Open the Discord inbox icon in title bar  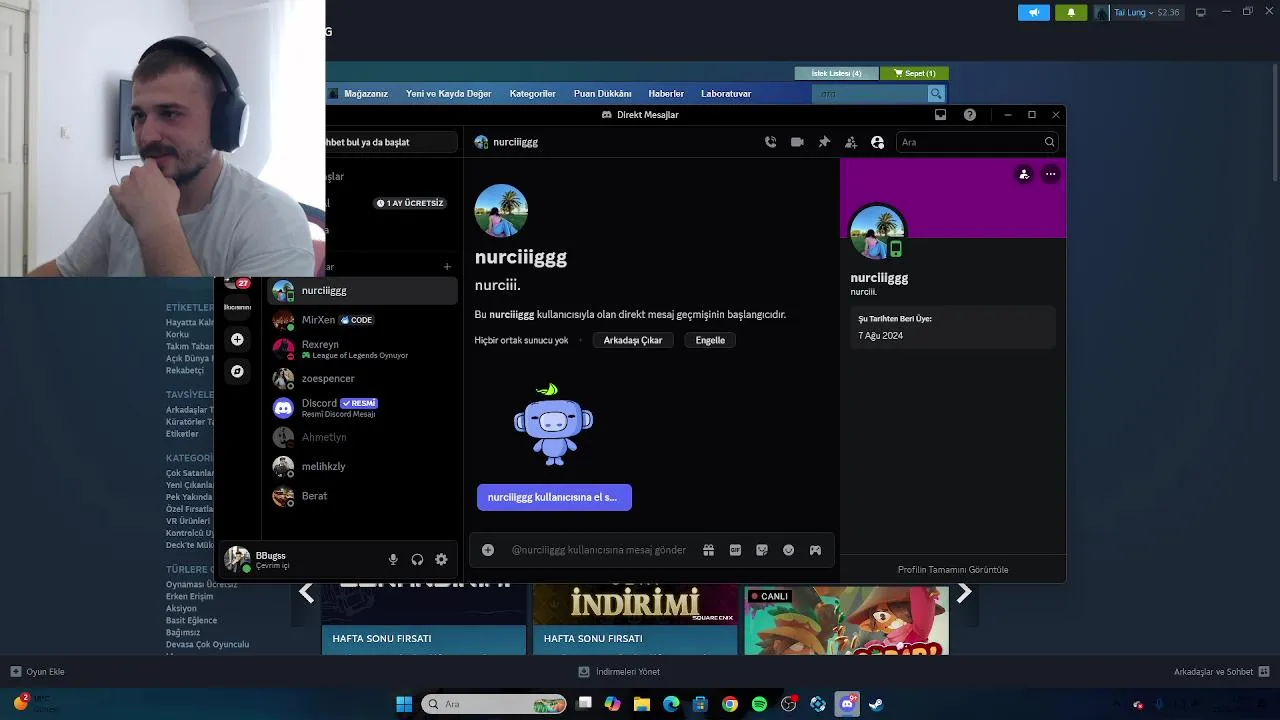(x=940, y=115)
